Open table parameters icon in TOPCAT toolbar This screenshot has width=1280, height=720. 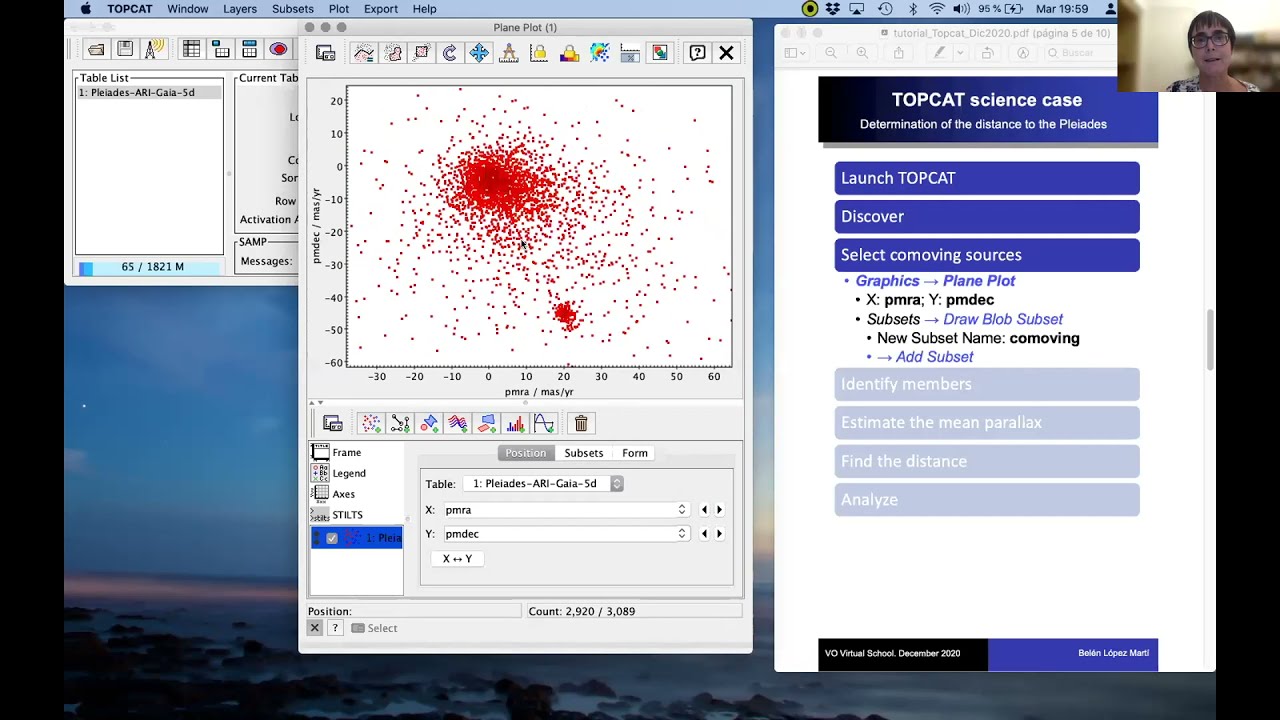pos(220,49)
